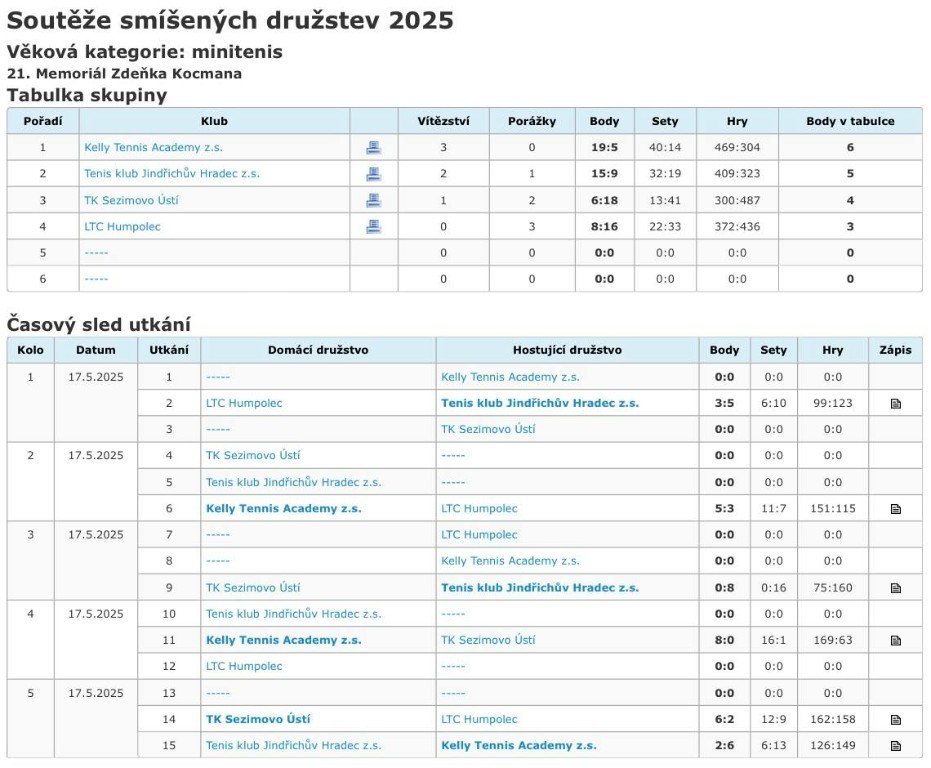931x768 pixels.
Task: Click the Pořadí column header
Action: [x=43, y=121]
